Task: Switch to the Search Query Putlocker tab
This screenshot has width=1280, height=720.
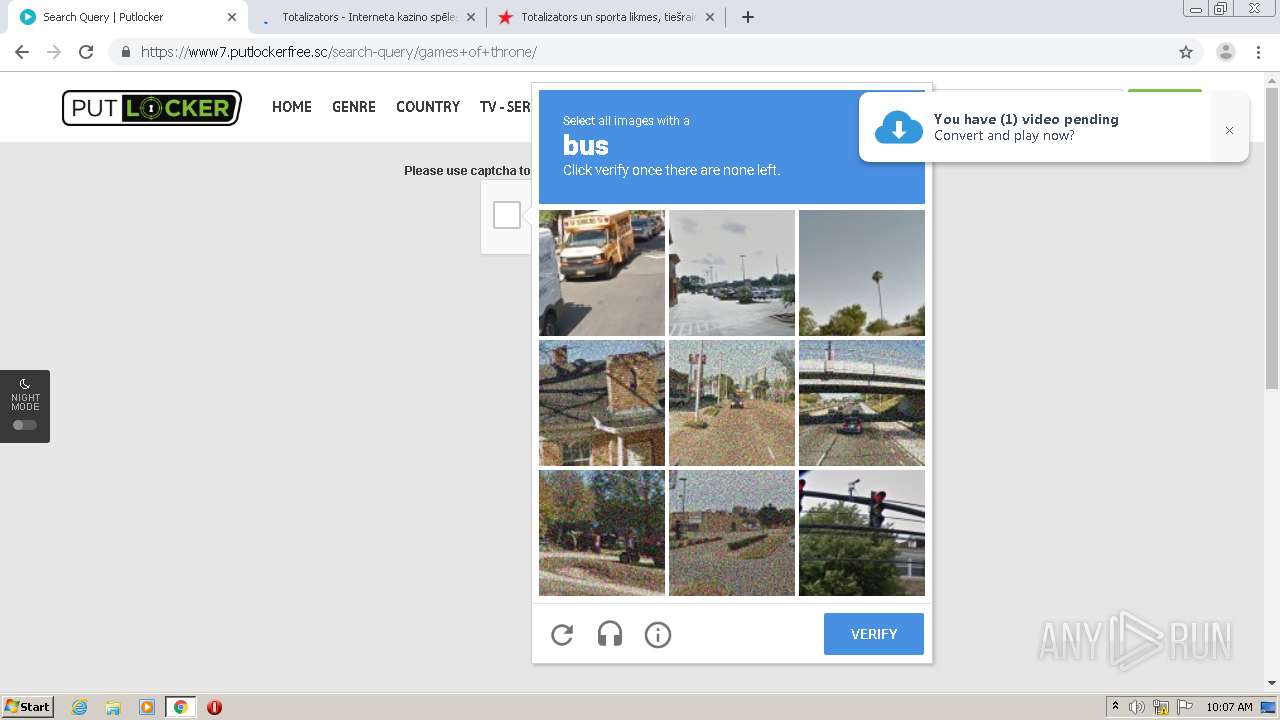Action: click(128, 17)
